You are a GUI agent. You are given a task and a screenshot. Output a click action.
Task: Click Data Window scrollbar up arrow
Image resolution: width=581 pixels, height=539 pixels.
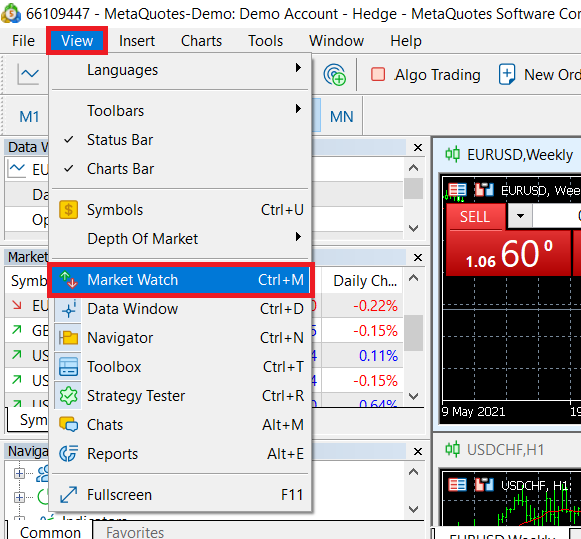tap(414, 168)
